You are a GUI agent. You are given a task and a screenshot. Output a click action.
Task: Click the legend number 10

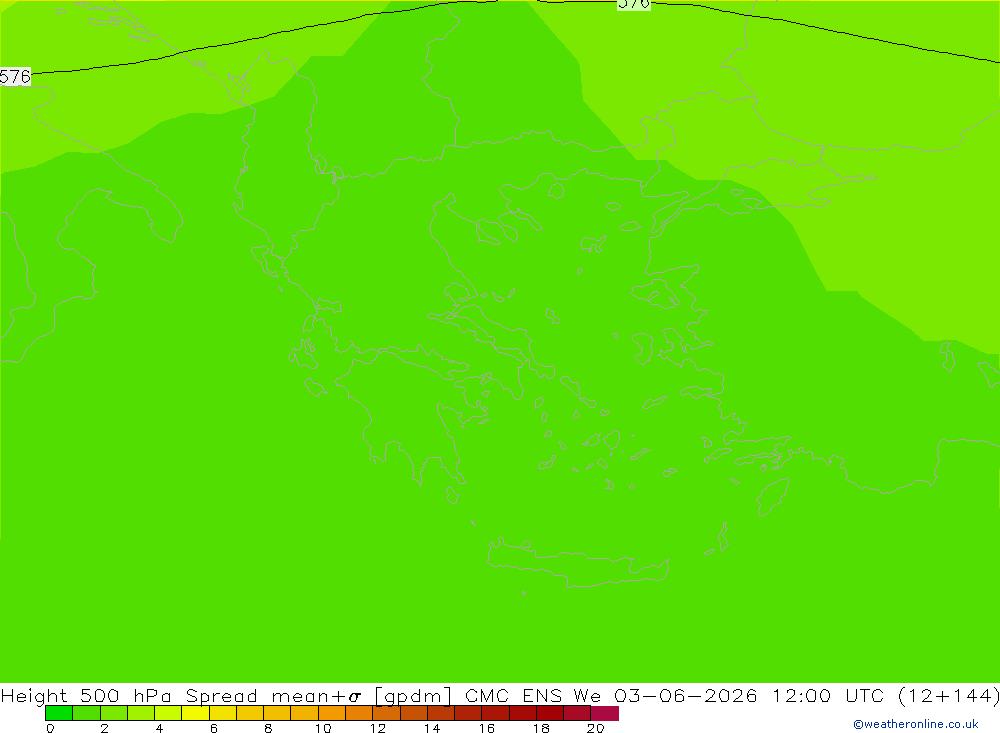click(323, 728)
